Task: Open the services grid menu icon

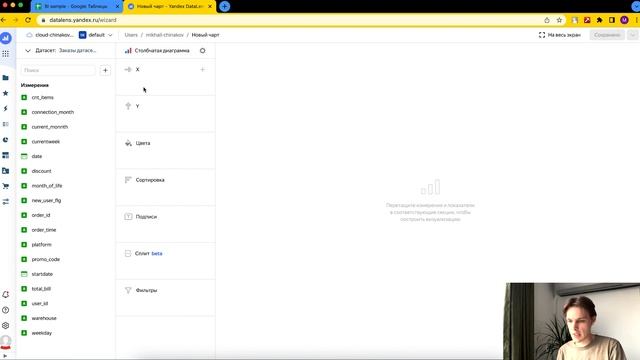Action: click(x=6, y=54)
